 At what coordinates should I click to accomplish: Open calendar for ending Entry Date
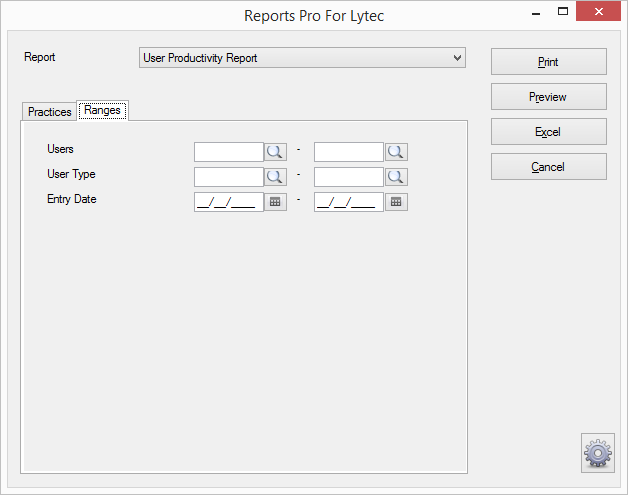[x=396, y=202]
